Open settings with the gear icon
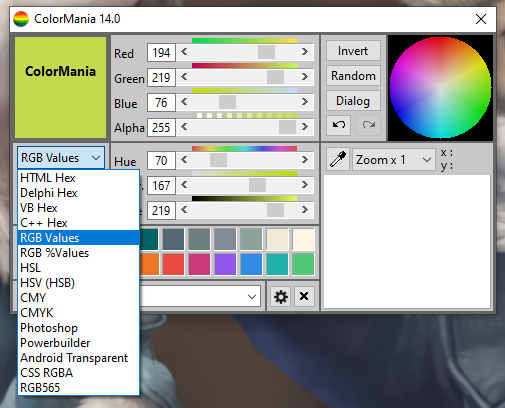This screenshot has height=408, width=505. click(x=280, y=296)
